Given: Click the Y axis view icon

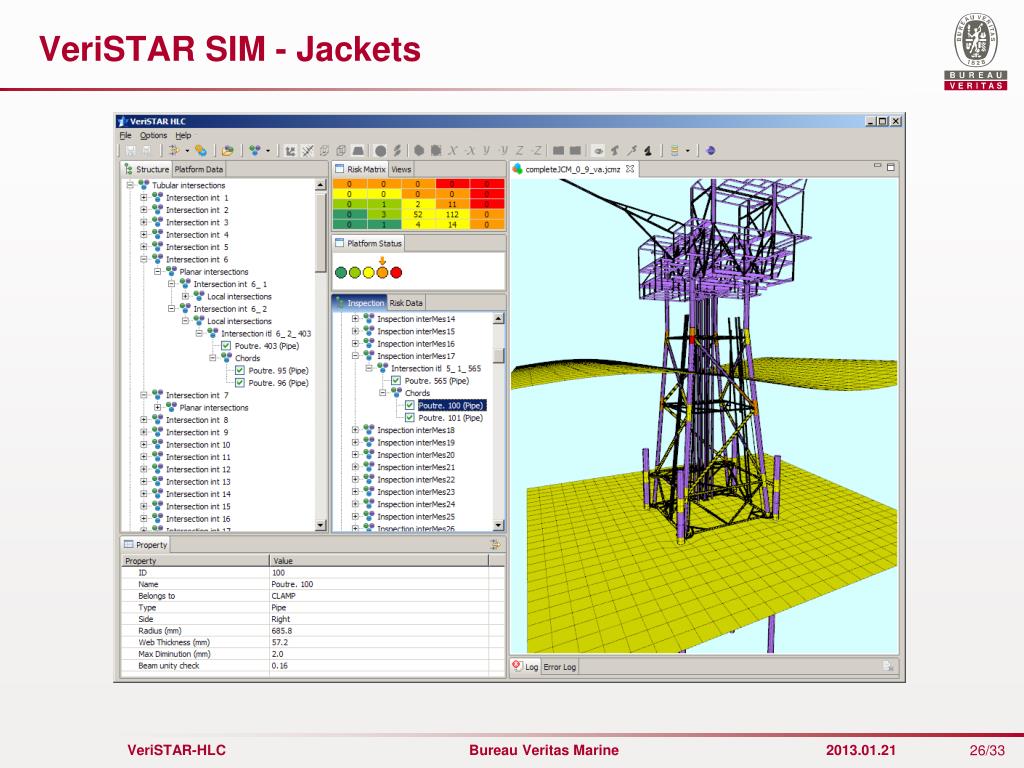Looking at the screenshot, I should pos(487,151).
